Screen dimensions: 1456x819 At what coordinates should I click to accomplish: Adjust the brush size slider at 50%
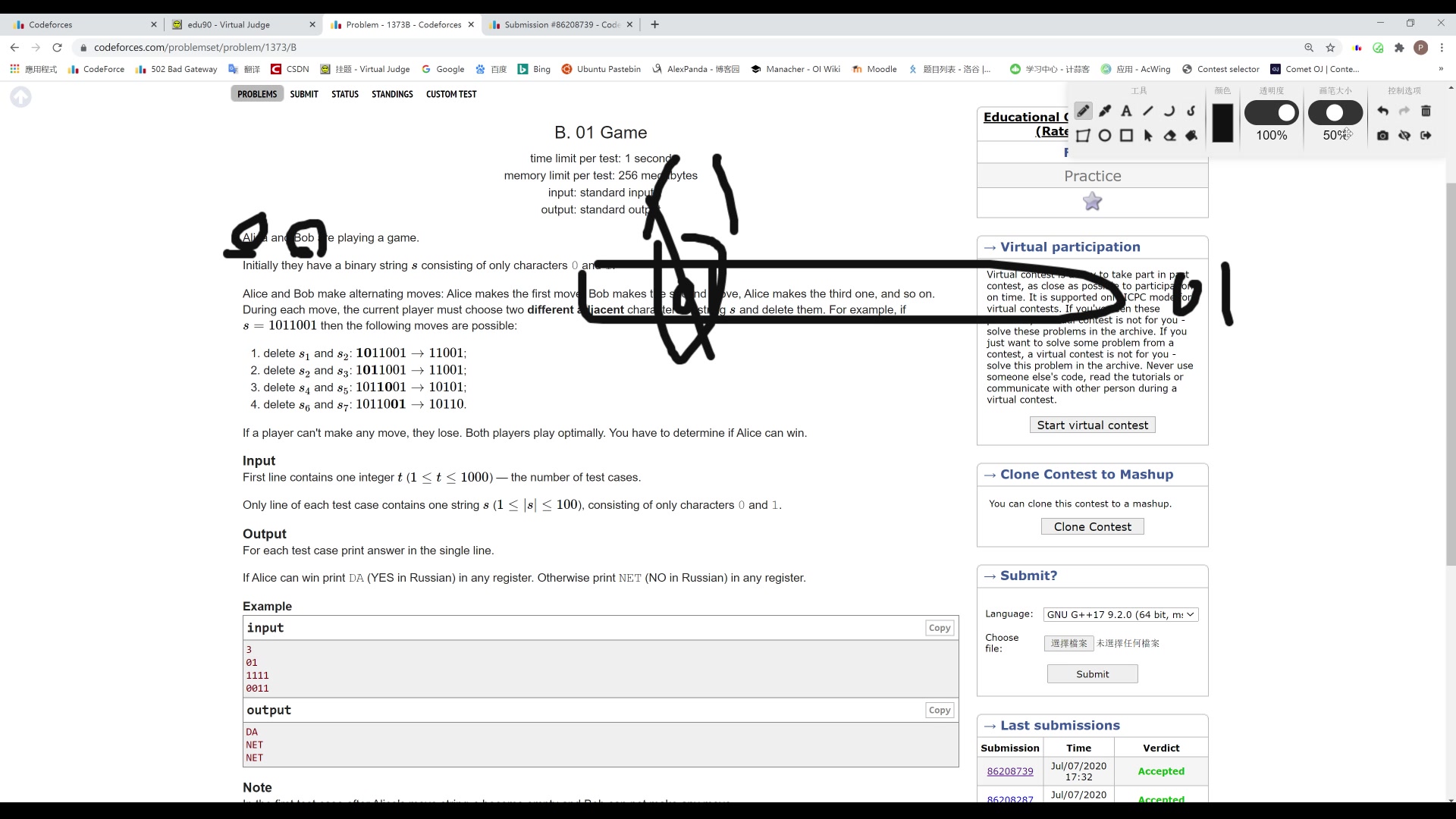[x=1335, y=113]
